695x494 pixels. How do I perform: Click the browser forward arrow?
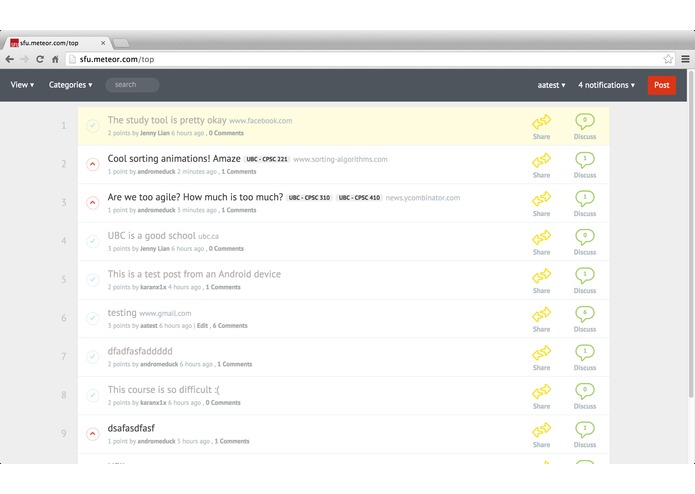tap(25, 59)
